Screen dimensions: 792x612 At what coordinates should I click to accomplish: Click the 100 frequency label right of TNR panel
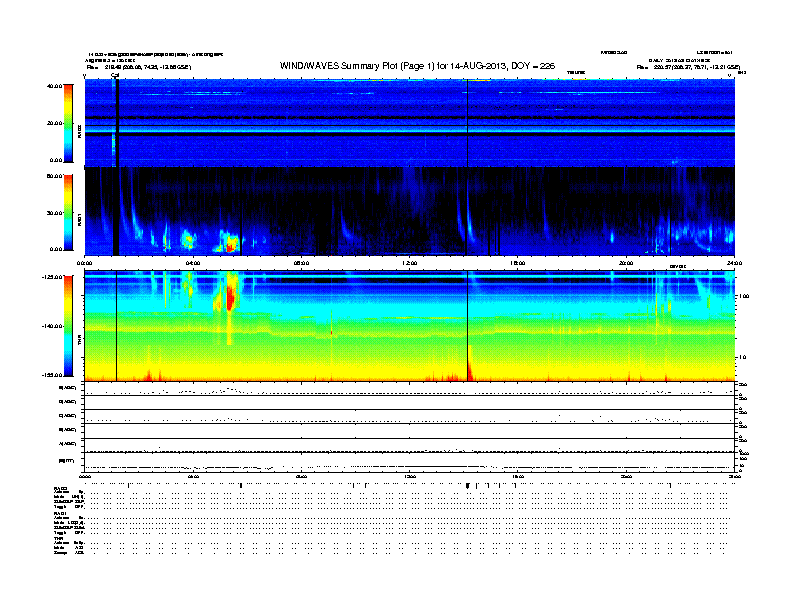[744, 296]
